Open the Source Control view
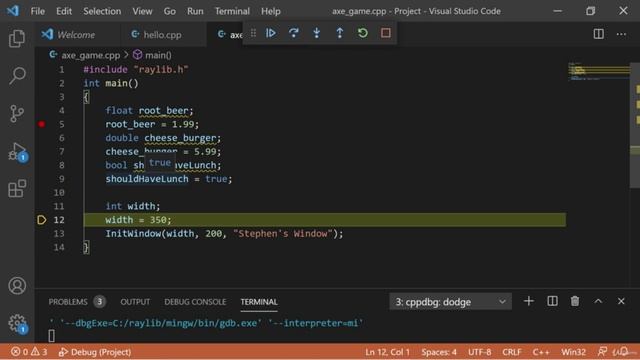The height and width of the screenshot is (360, 640). click(17, 113)
